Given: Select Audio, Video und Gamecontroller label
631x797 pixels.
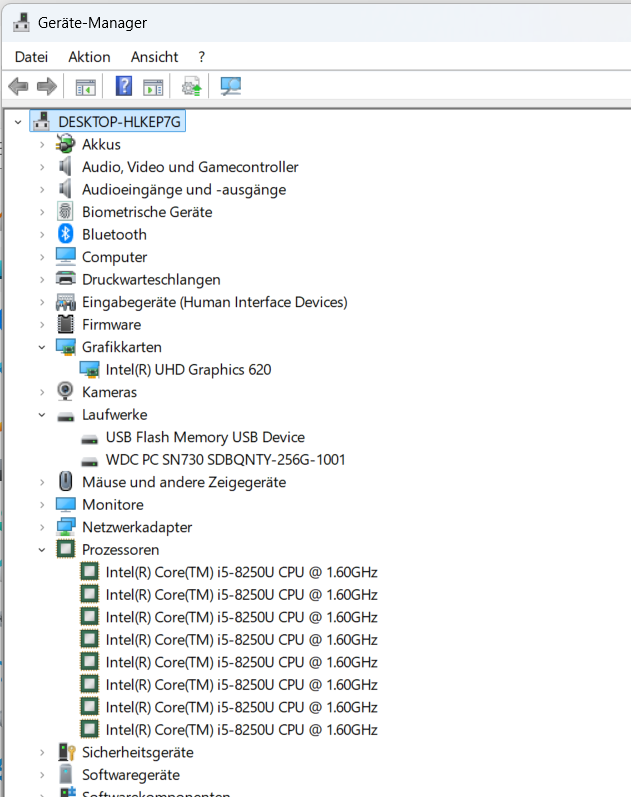Looking at the screenshot, I should 191,167.
